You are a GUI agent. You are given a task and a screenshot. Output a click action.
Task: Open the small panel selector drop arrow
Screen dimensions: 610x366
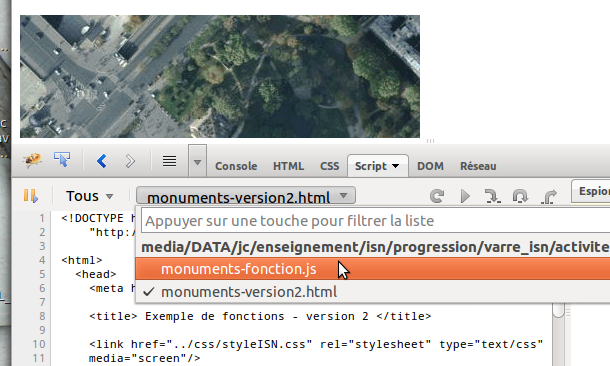coord(197,162)
